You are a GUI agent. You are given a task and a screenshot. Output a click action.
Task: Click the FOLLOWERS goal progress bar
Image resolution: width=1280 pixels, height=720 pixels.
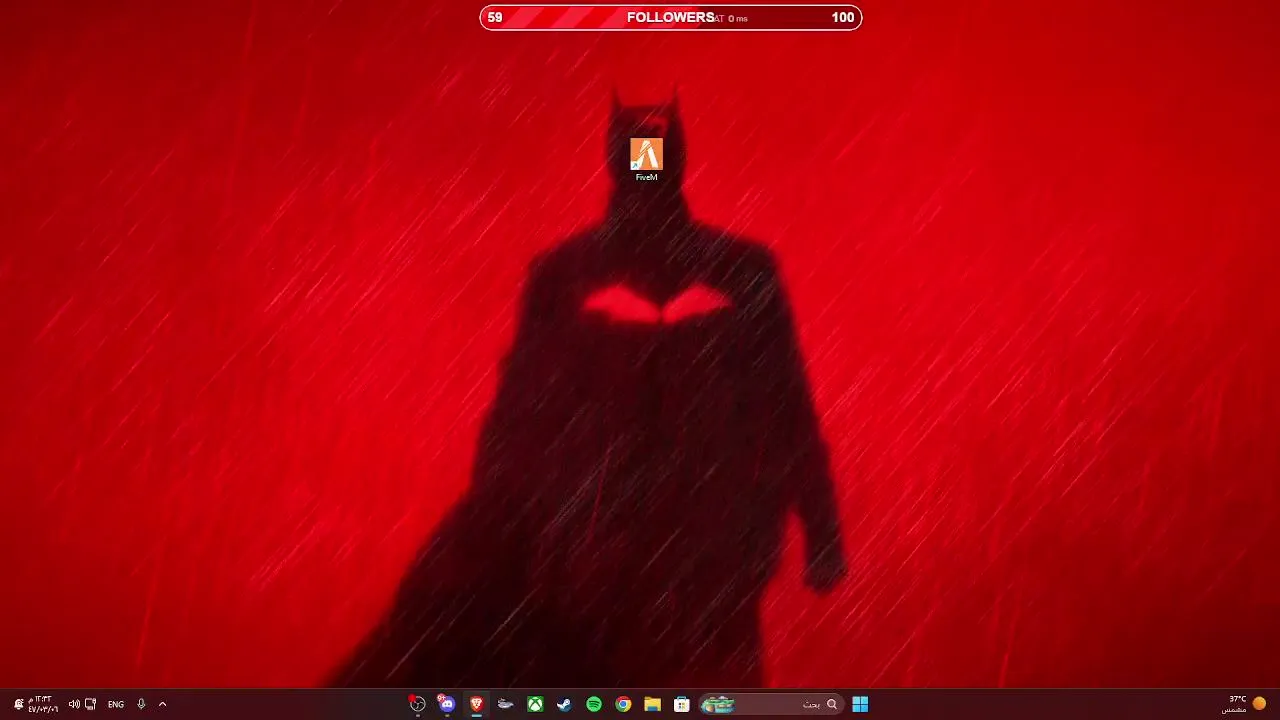click(671, 17)
